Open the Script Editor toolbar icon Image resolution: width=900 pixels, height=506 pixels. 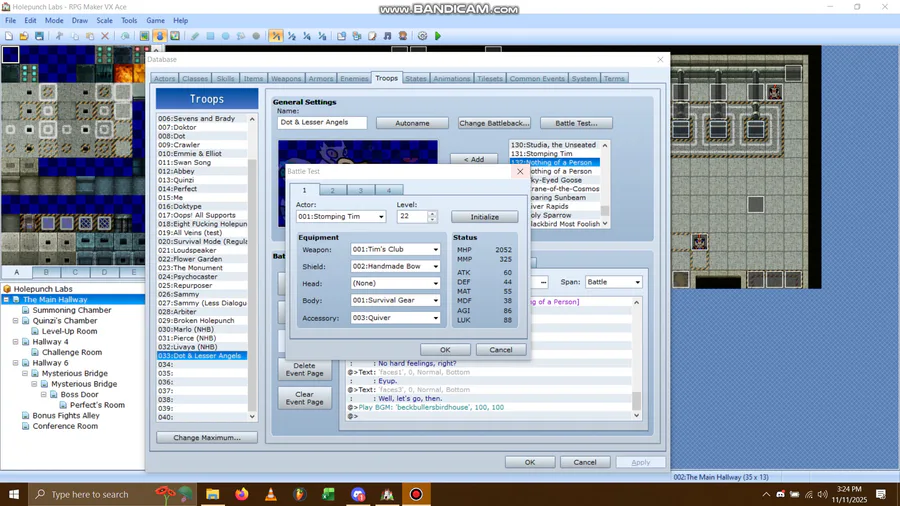[x=372, y=36]
